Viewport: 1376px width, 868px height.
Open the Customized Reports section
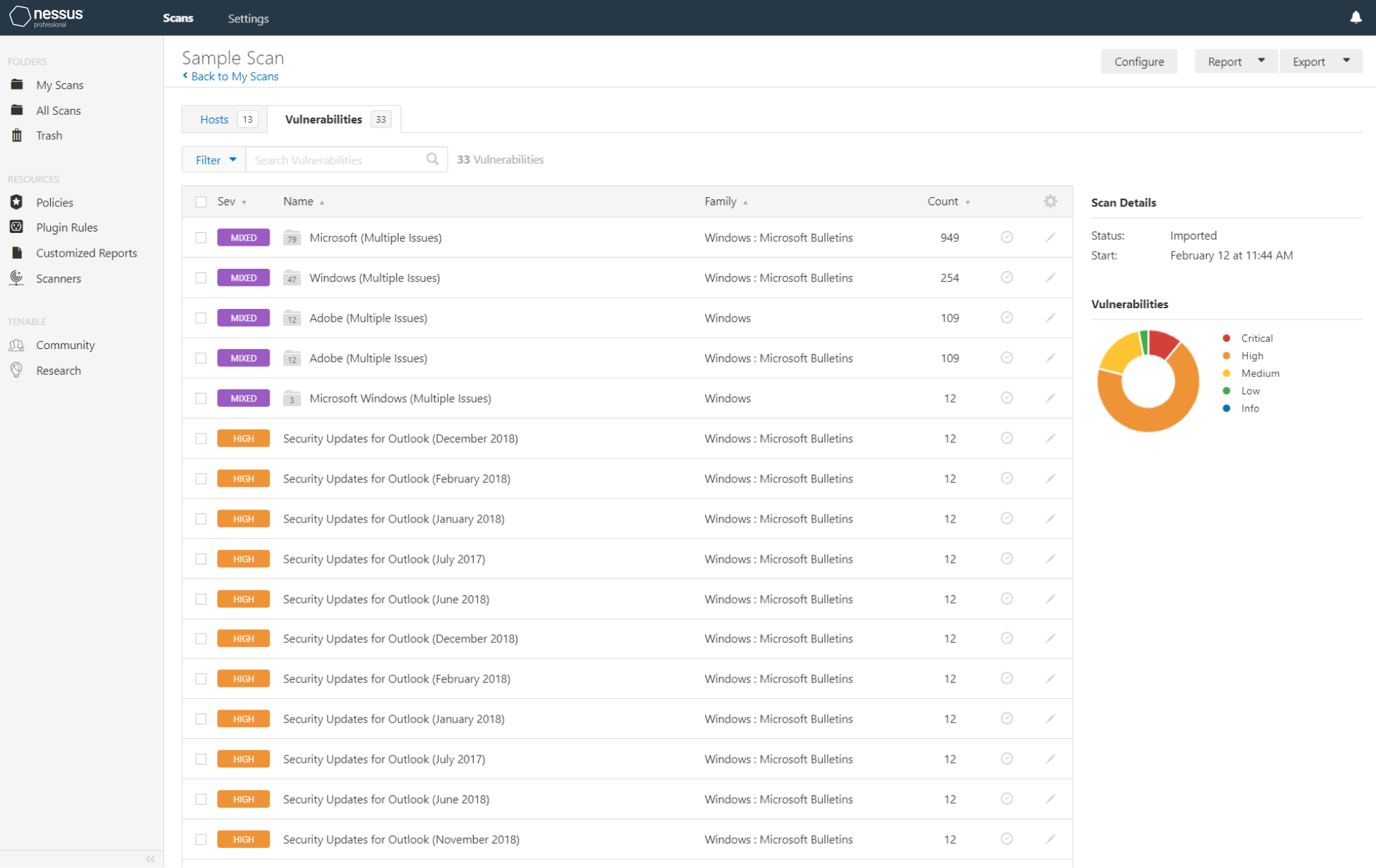[x=87, y=252]
